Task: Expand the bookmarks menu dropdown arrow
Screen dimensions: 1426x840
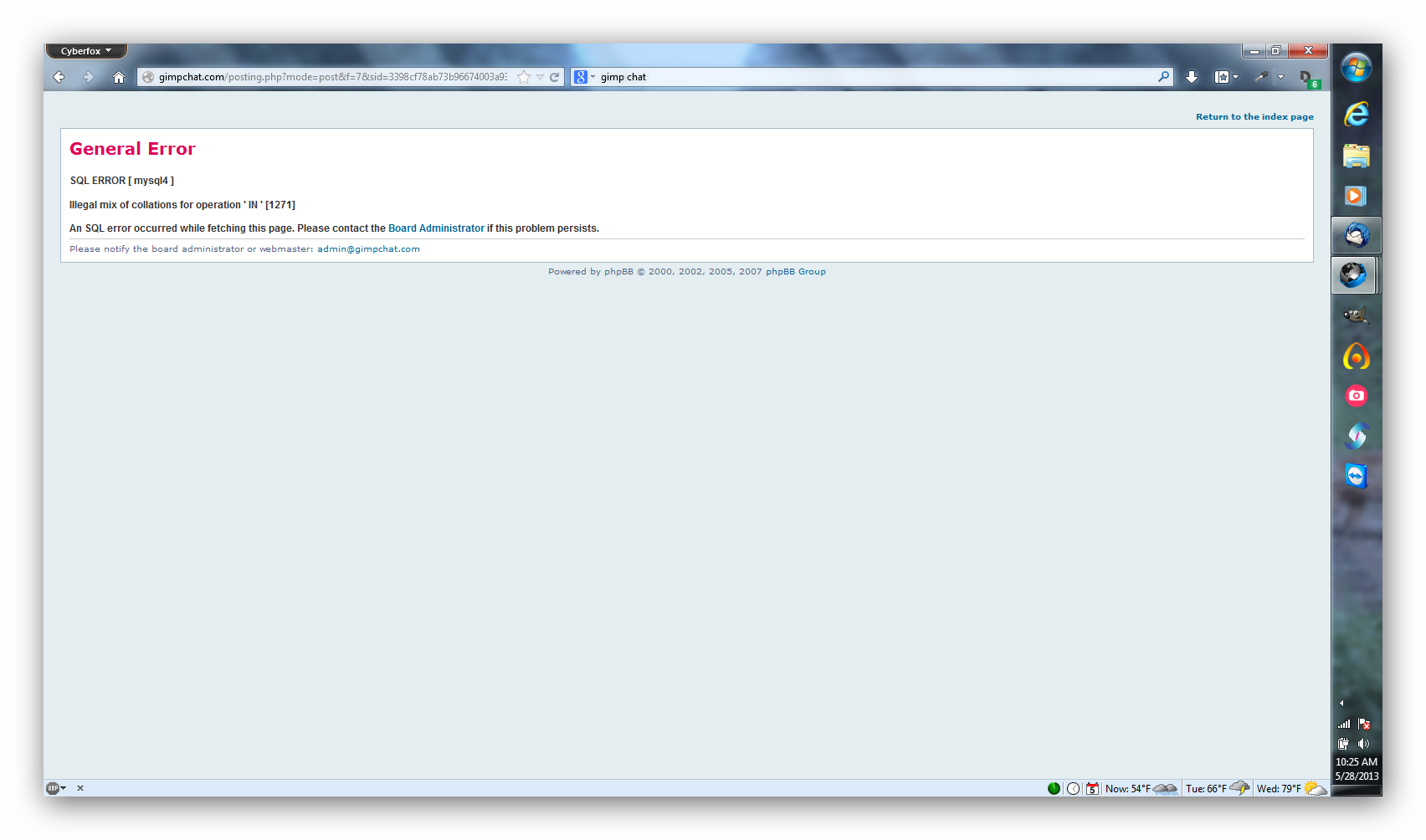Action: 1235,77
